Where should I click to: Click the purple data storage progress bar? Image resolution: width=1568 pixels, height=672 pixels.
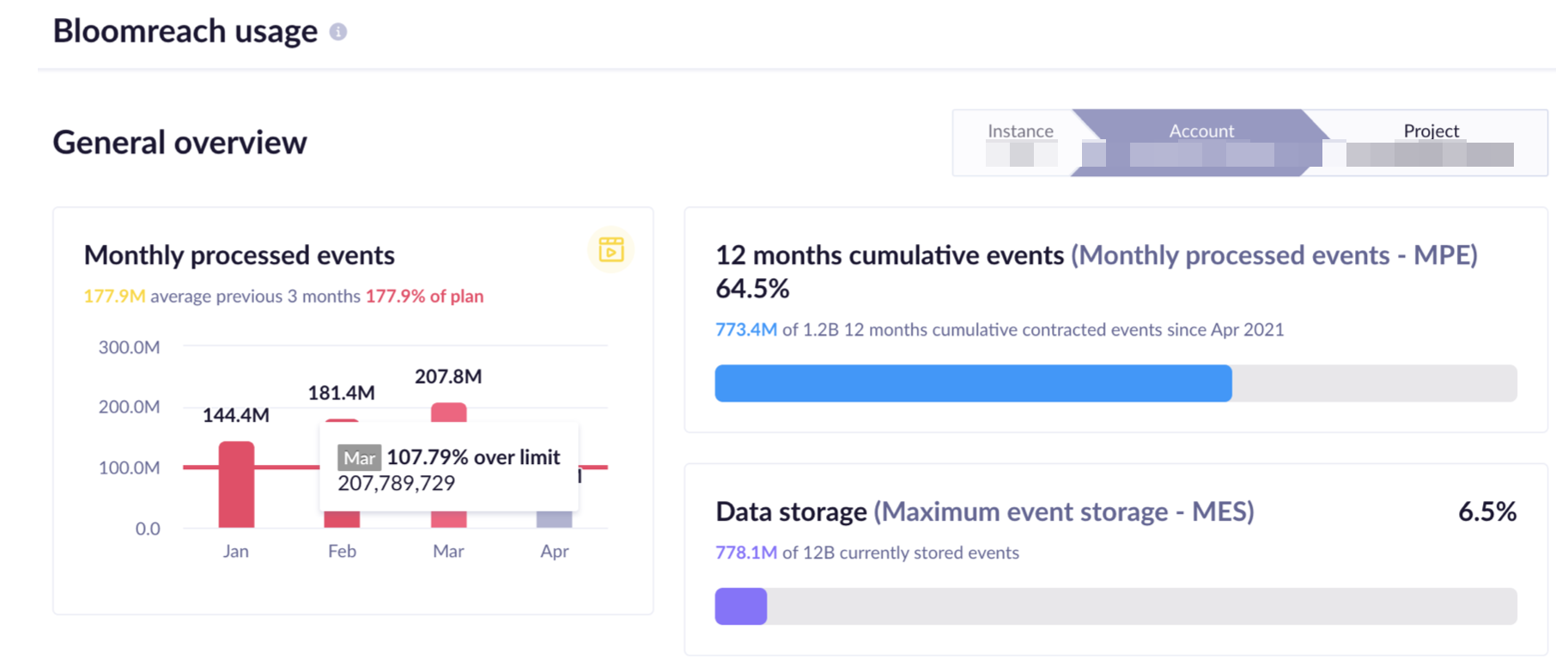pyautogui.click(x=740, y=607)
